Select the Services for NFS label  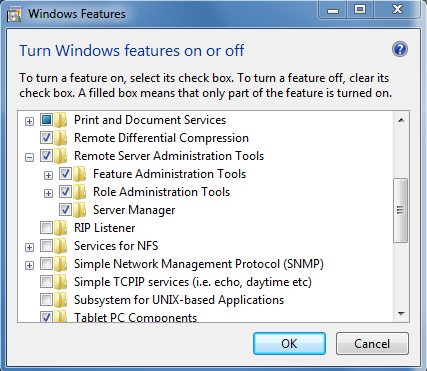(116, 246)
